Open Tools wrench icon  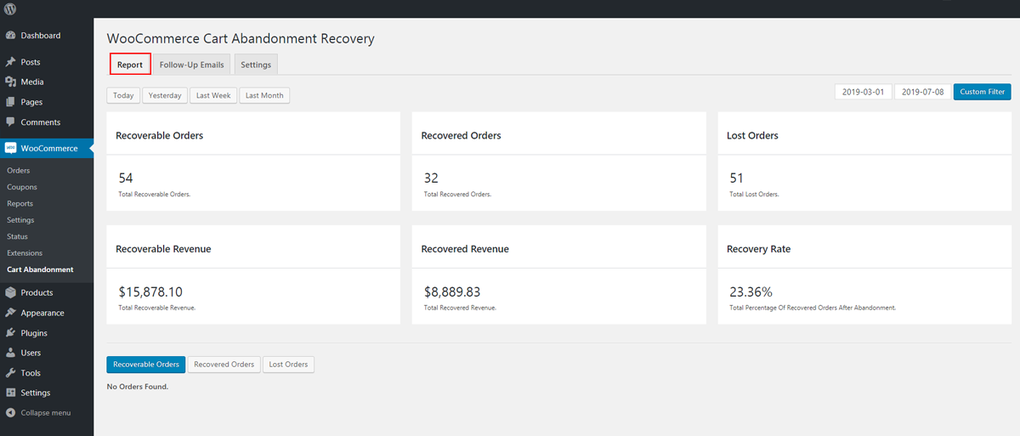tap(10, 373)
